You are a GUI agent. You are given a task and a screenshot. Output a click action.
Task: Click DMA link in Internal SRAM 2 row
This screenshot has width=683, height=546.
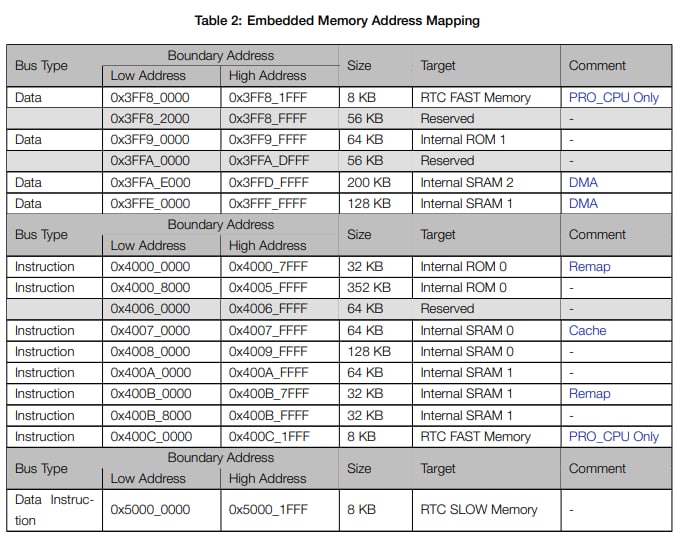coord(583,182)
